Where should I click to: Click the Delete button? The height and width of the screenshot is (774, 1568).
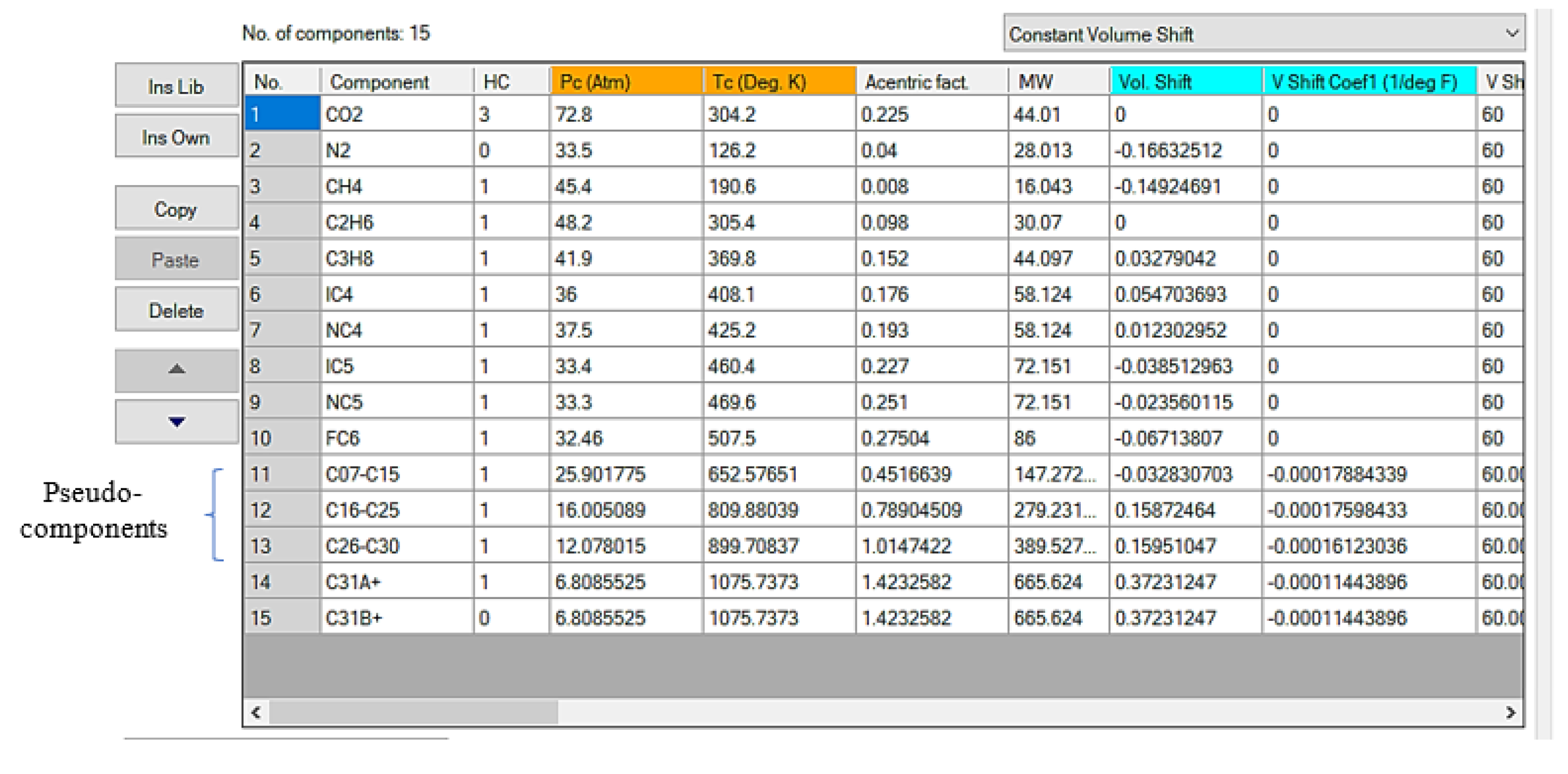[x=176, y=310]
